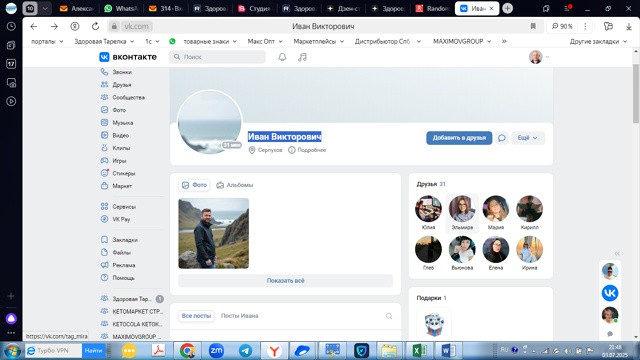
Task: Expand Здоровая Тарелка bookmarks folder
Action: pos(104,41)
